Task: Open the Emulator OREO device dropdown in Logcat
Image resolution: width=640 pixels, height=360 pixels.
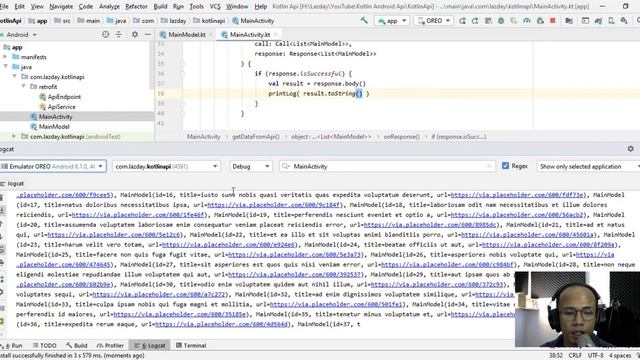Action: click(53, 166)
